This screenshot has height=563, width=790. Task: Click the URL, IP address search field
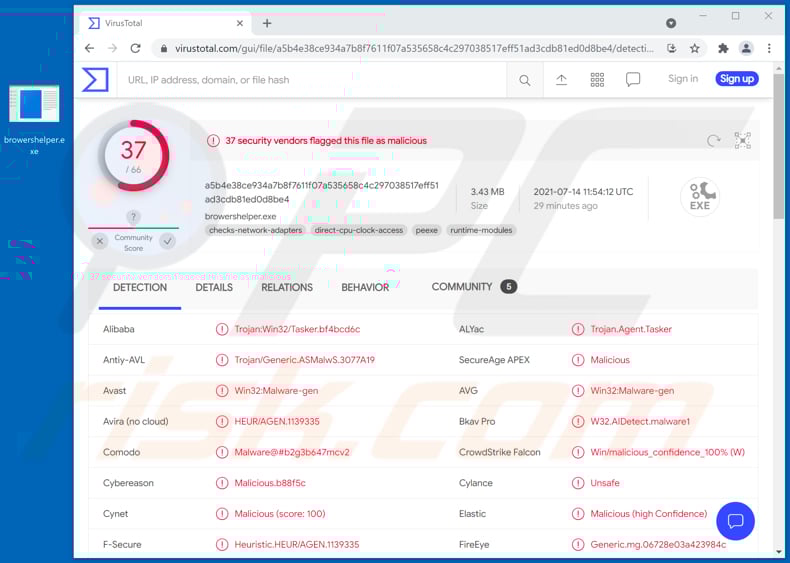tap(311, 80)
